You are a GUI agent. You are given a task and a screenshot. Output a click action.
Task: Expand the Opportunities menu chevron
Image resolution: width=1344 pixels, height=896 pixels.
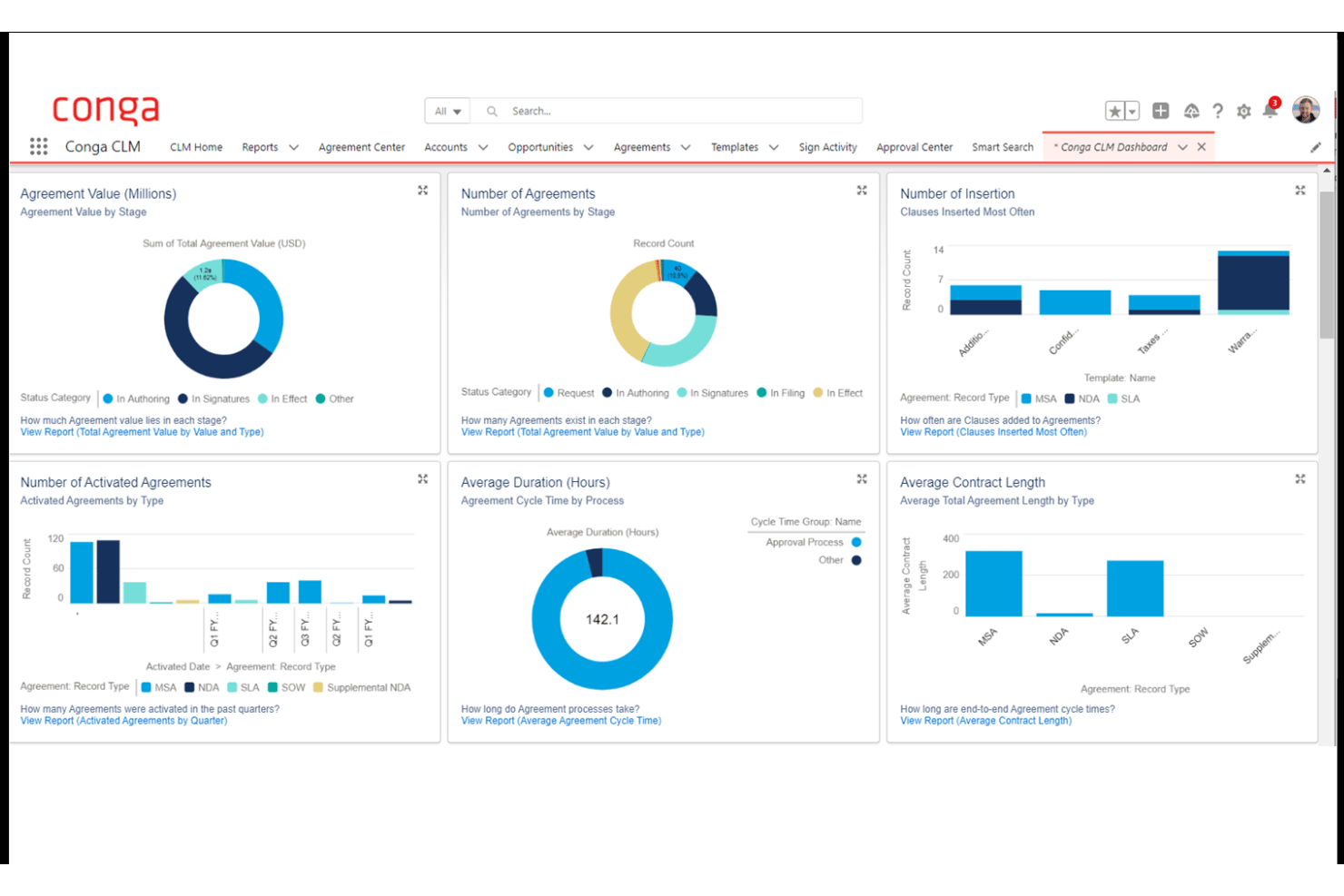pyautogui.click(x=588, y=147)
